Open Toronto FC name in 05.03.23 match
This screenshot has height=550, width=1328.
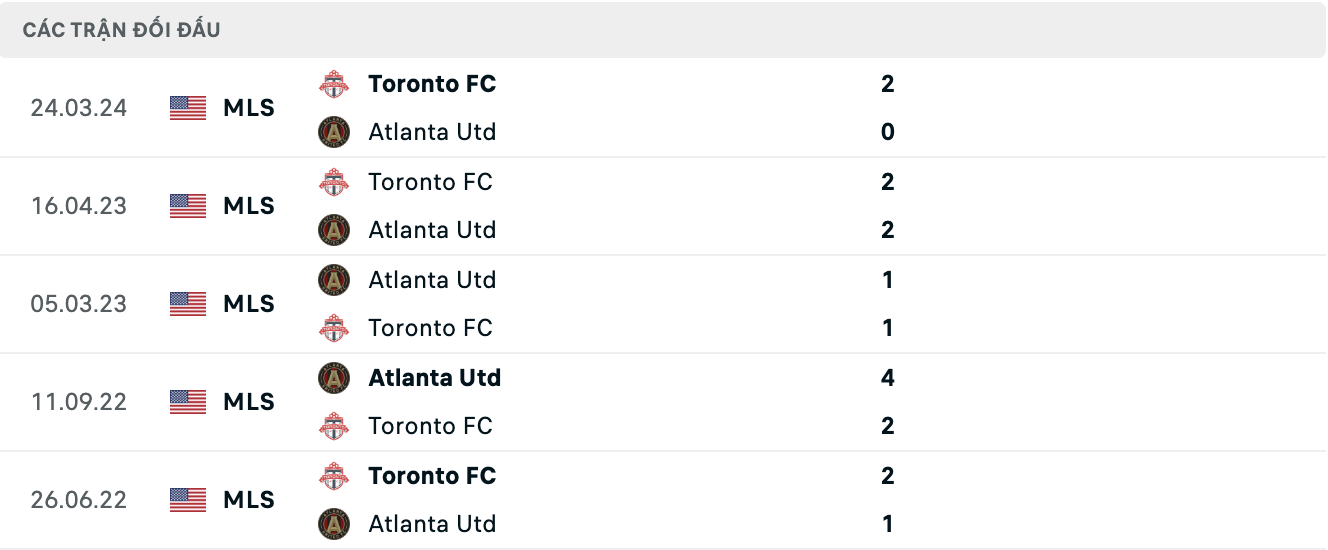tap(430, 328)
